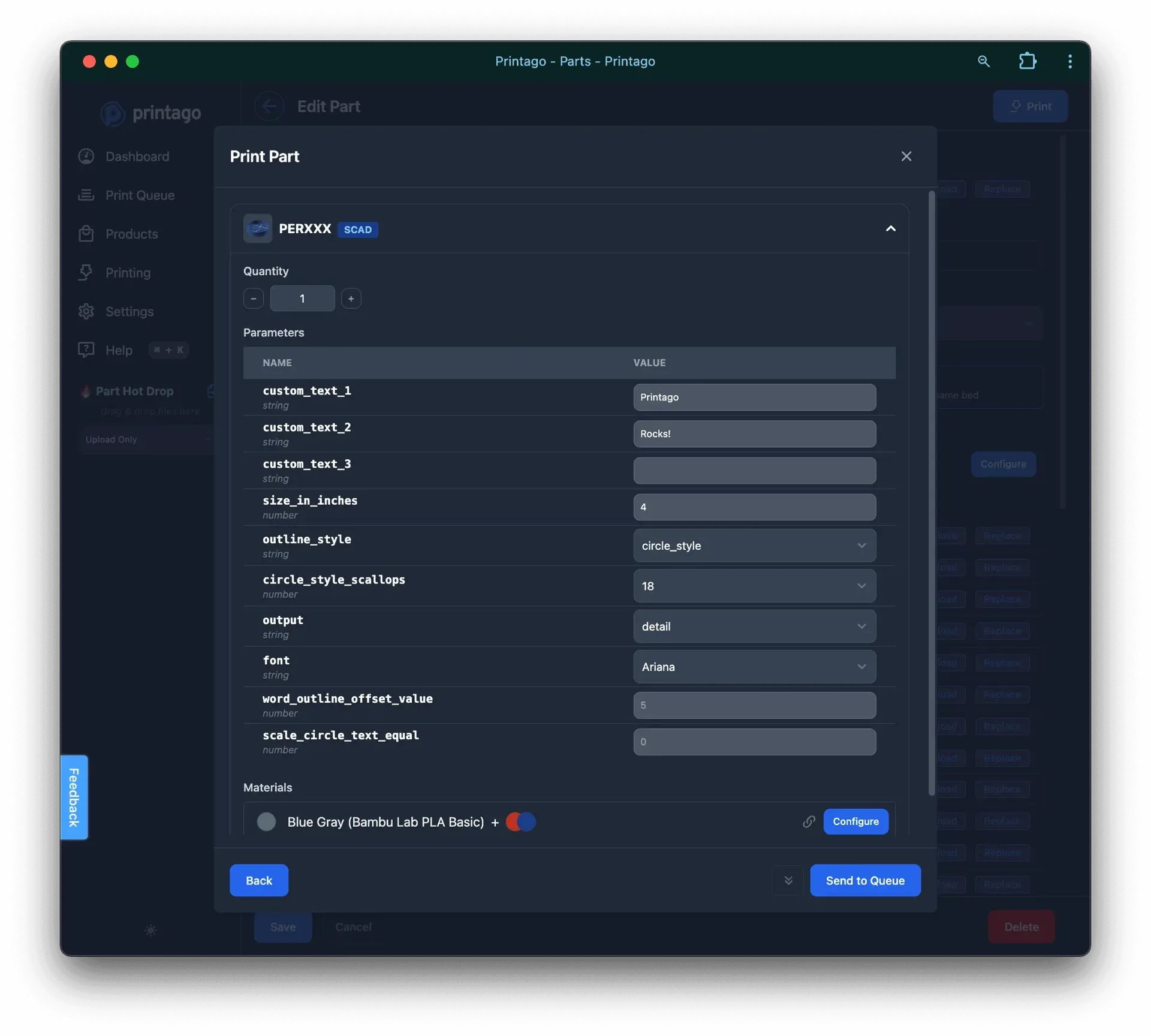Viewport: 1151px width, 1036px height.
Task: Collapse the PERXXX part section
Action: coord(891,228)
